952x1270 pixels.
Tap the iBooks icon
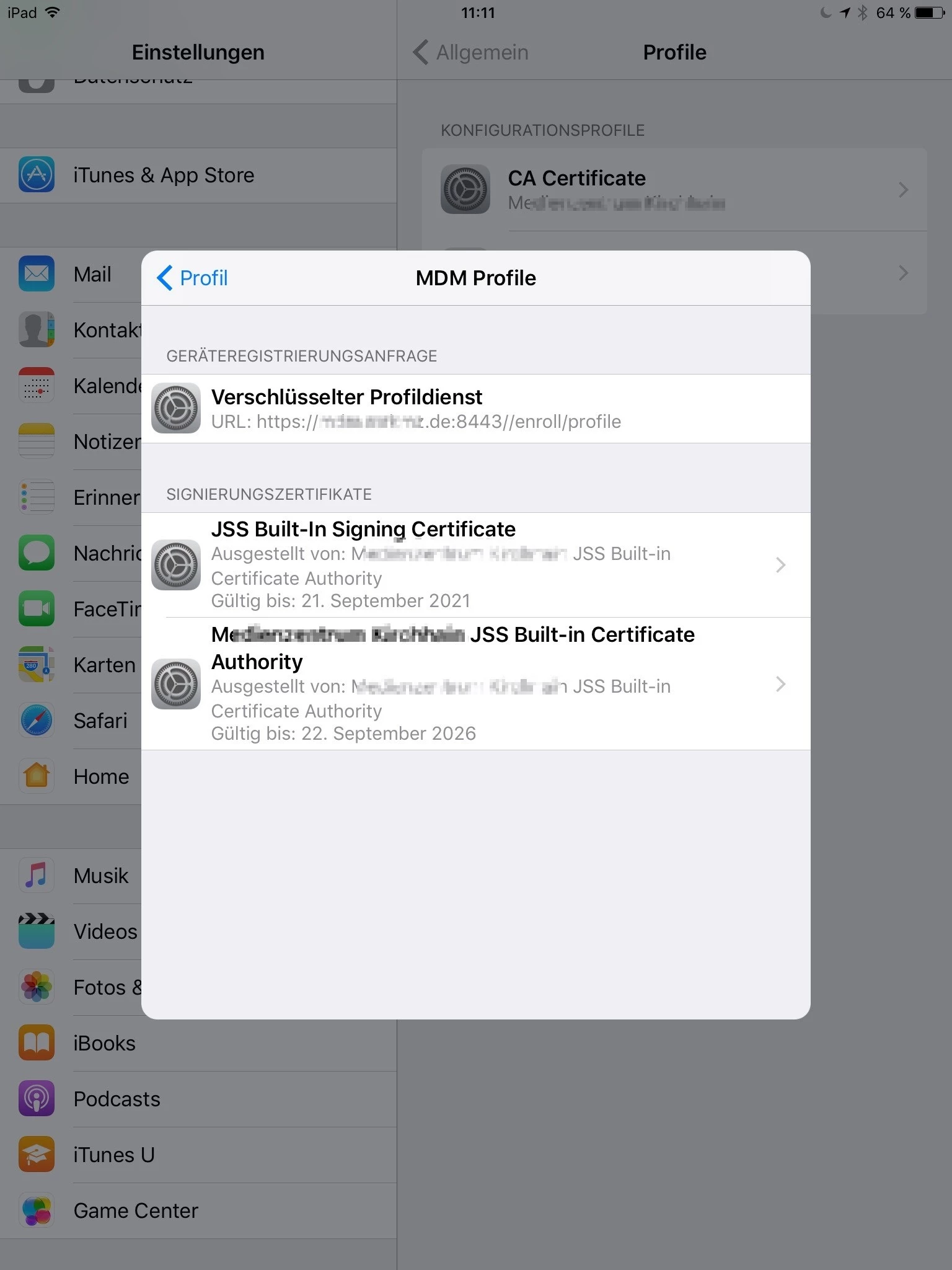click(x=37, y=1042)
